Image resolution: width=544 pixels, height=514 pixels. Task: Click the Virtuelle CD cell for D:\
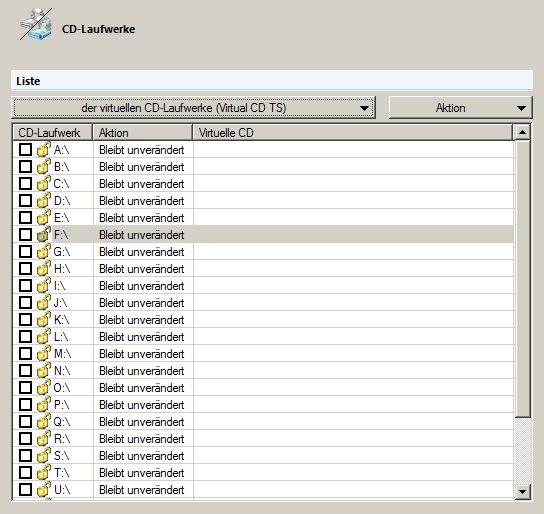[x=353, y=201]
